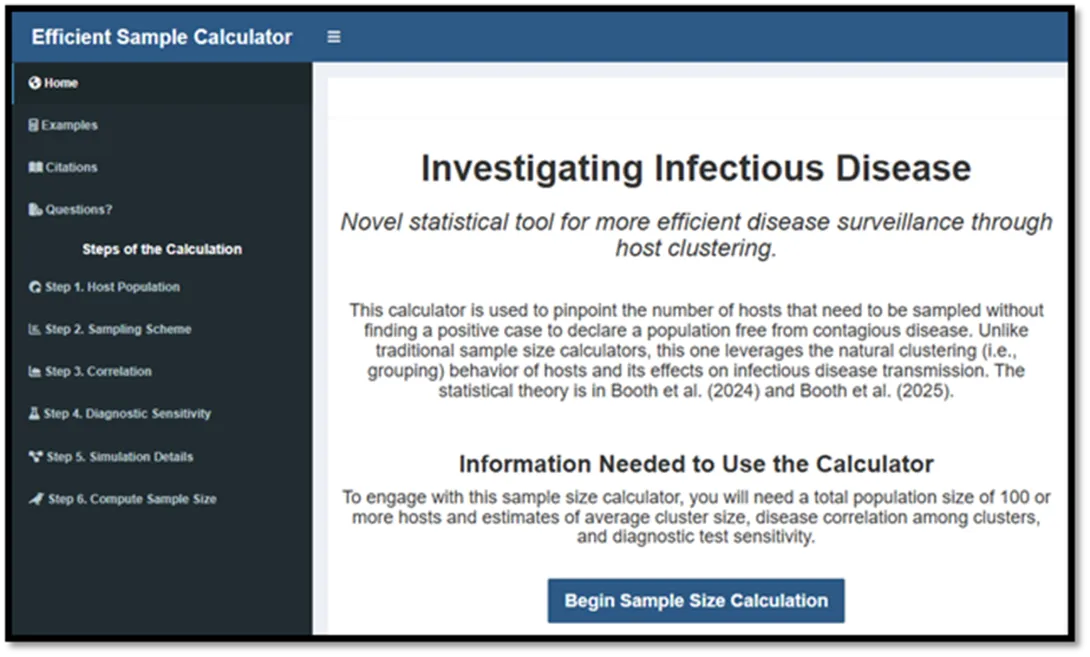The height and width of the screenshot is (657, 1090).
Task: Click Begin Sample Size Calculation button
Action: 696,601
